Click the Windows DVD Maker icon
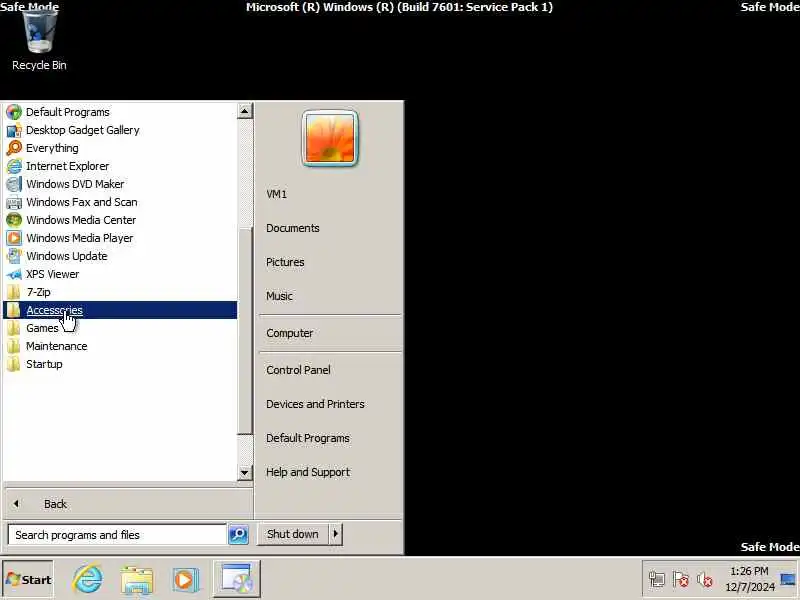Screen dimensions: 800x600 (14, 184)
